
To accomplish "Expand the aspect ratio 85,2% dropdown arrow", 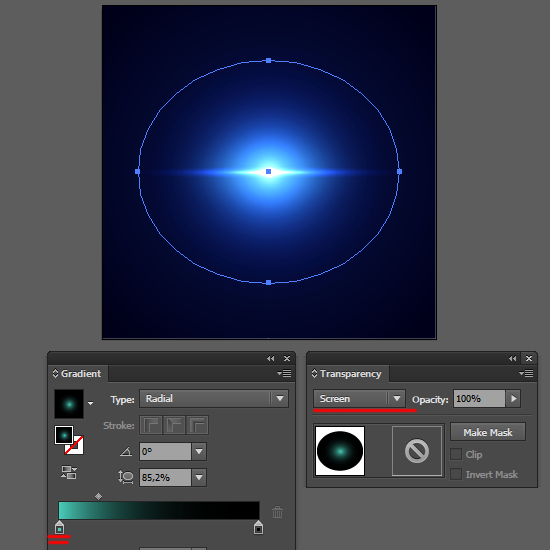I will [199, 477].
